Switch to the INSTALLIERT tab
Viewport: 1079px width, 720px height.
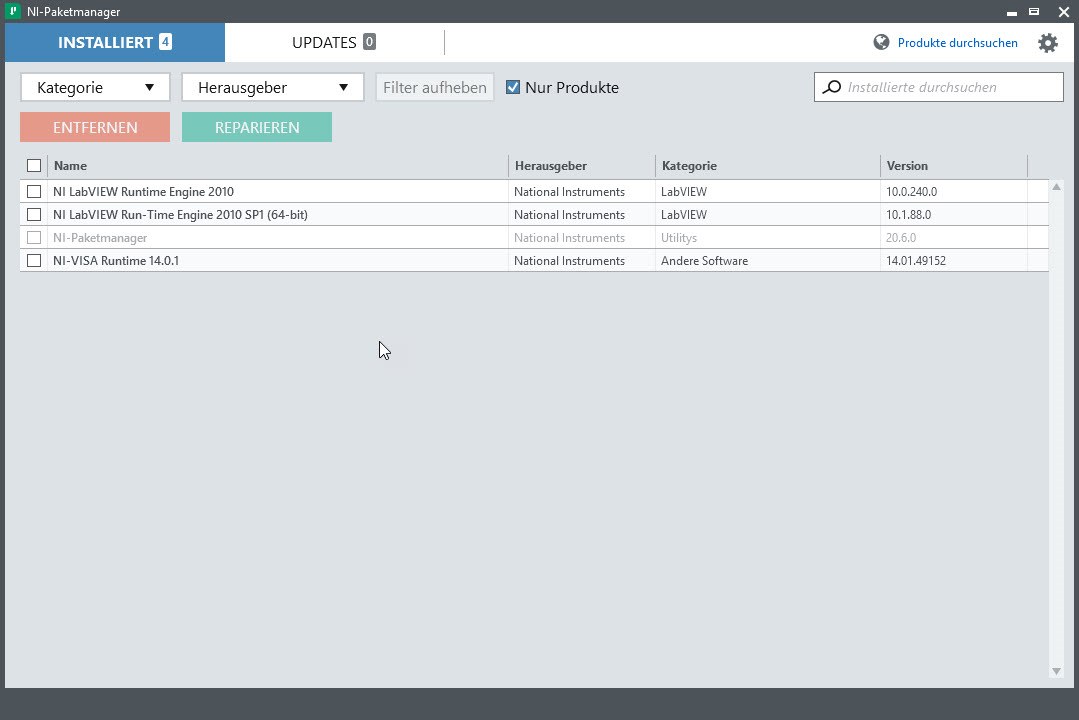(115, 42)
